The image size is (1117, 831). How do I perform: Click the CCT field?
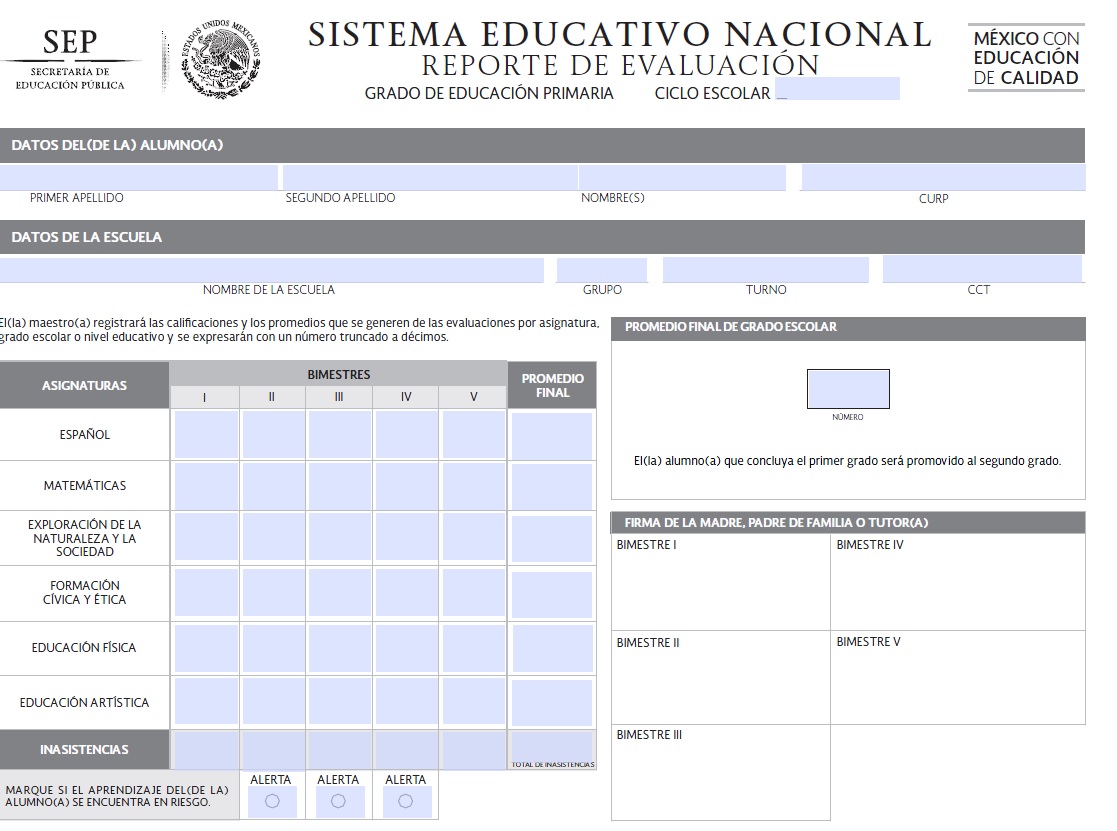click(x=982, y=270)
